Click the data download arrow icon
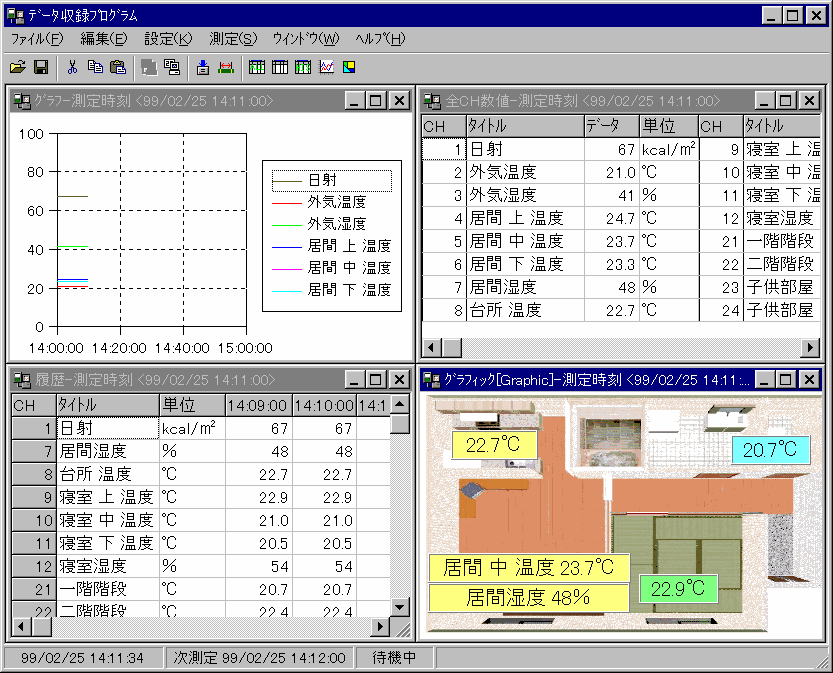The width and height of the screenshot is (833, 673). point(203,67)
